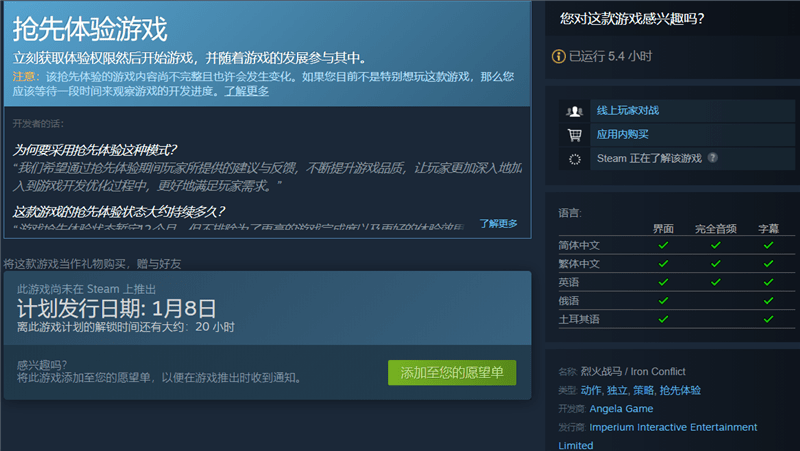Screen dimensions: 800x451
Task: Click 繁體中文 subtitles checkmark
Action: [768, 264]
